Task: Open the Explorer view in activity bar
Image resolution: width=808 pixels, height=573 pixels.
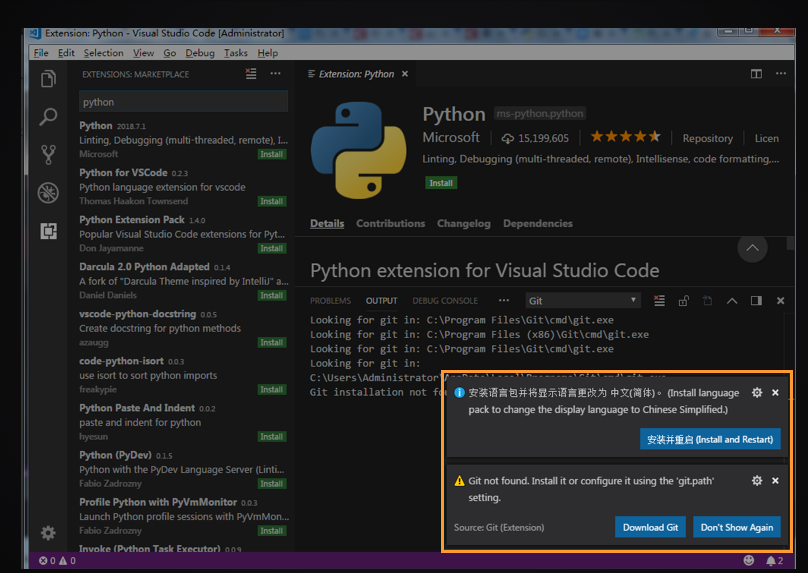Action: coord(48,79)
